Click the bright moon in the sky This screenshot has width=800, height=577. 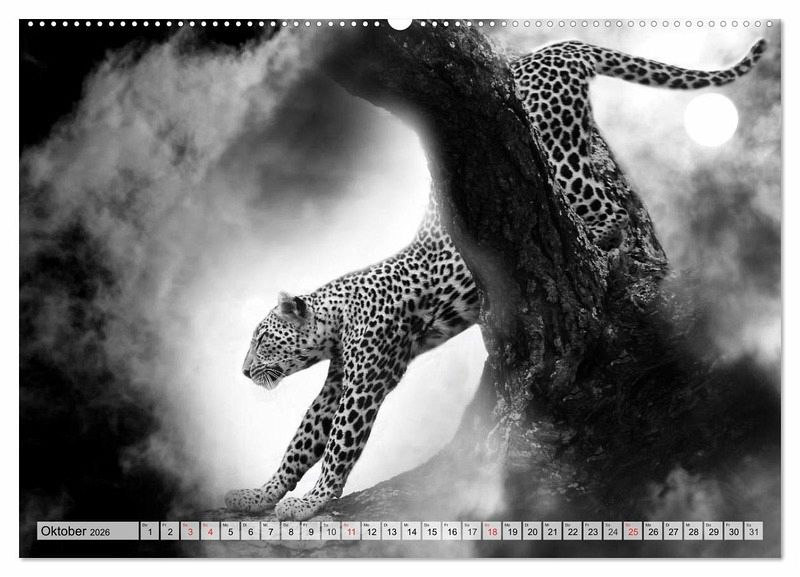711,120
